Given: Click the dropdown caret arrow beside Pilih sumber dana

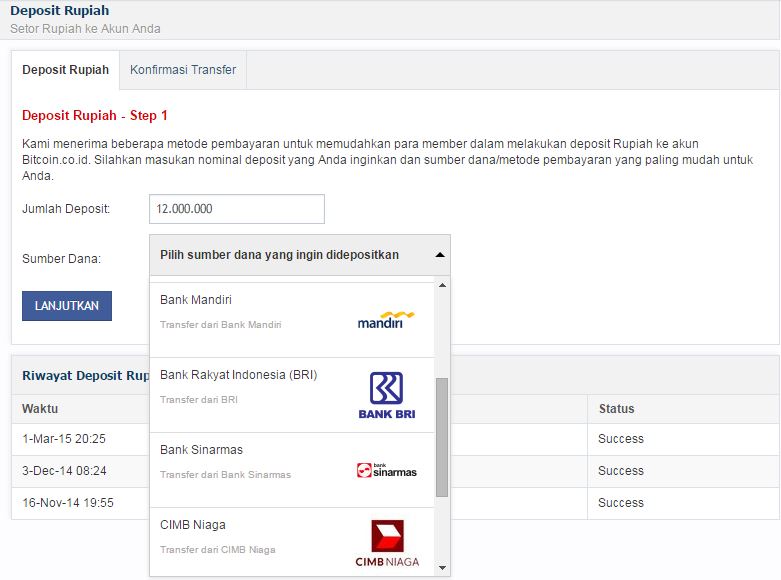Looking at the screenshot, I should (440, 255).
